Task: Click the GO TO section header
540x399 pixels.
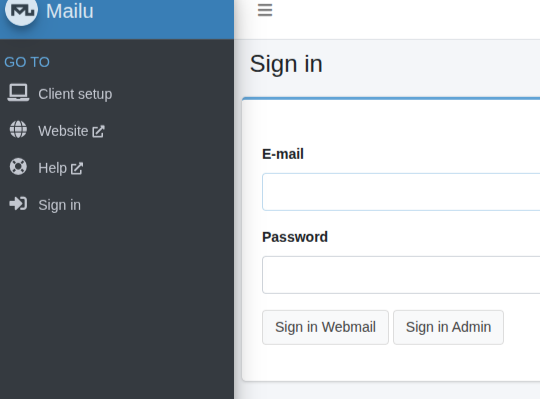Action: 27,62
